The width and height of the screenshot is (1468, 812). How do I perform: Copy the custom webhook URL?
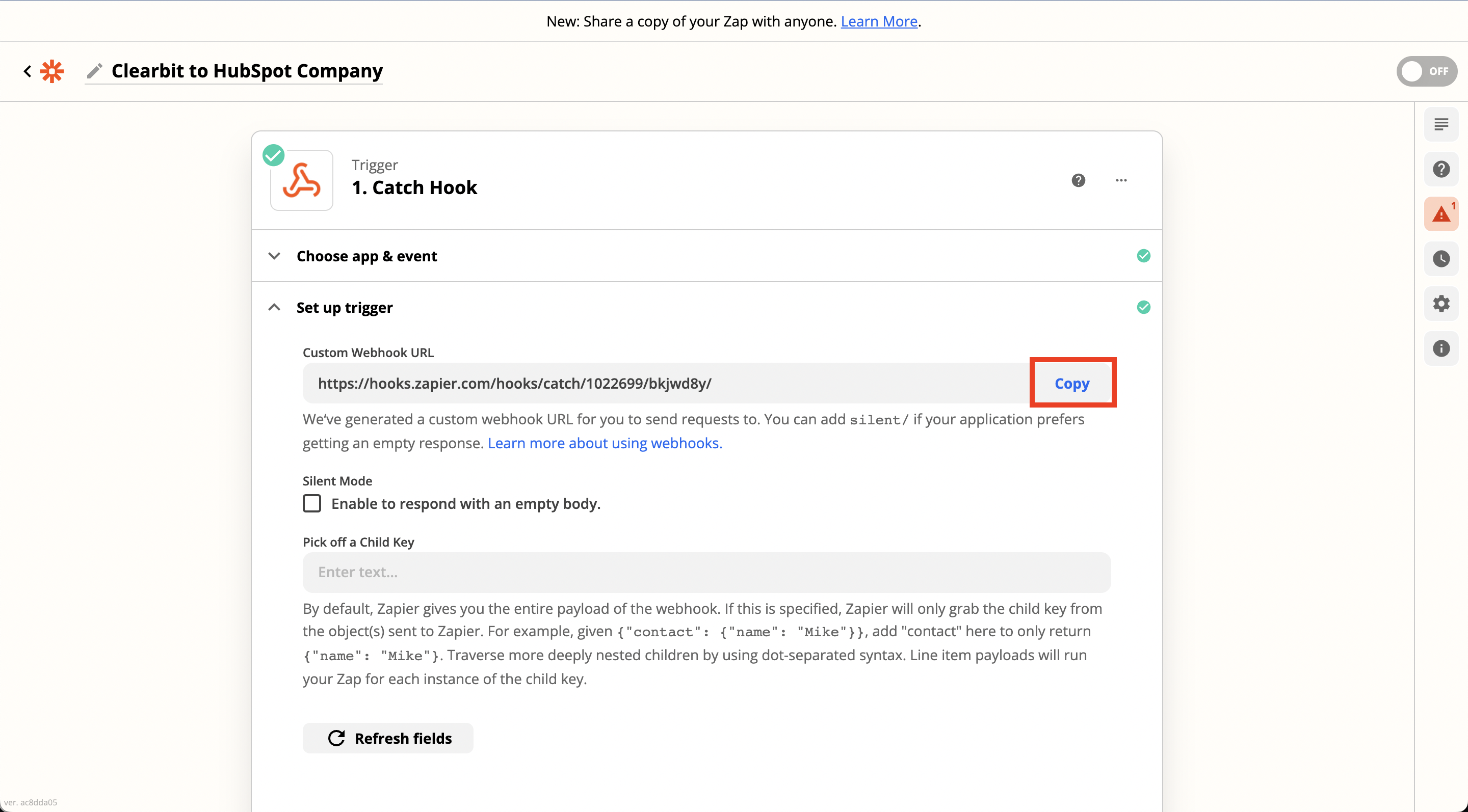click(x=1072, y=383)
